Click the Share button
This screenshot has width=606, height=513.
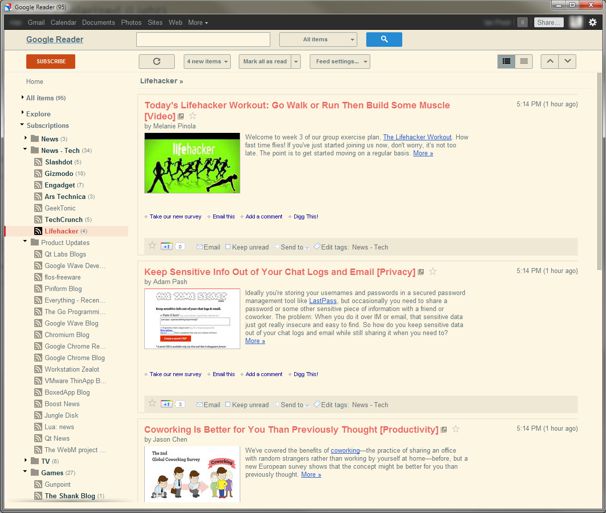coord(548,22)
